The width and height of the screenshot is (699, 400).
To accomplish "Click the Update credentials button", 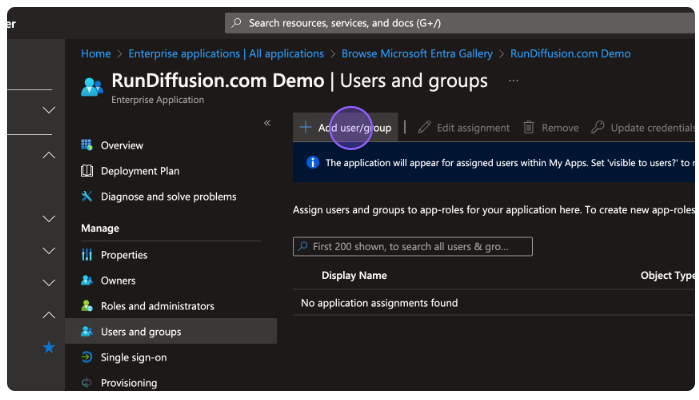I will [x=643, y=128].
